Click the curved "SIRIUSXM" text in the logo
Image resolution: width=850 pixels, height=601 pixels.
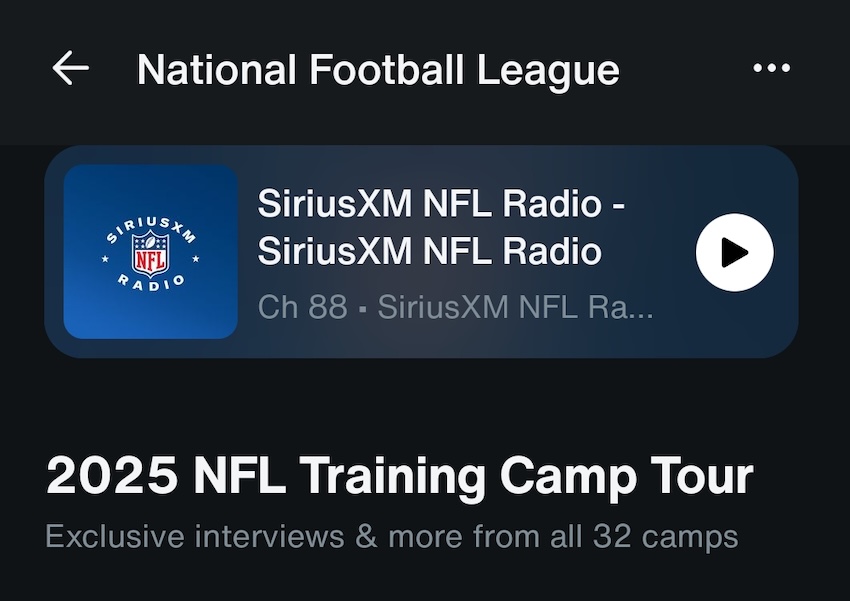click(151, 226)
